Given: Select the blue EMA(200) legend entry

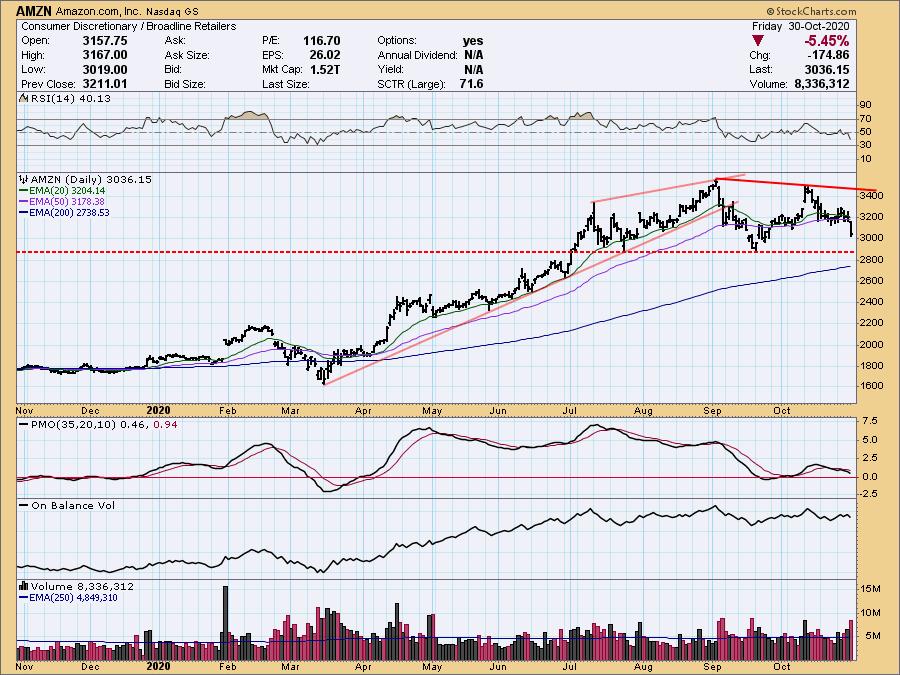Looking at the screenshot, I should click(x=60, y=212).
